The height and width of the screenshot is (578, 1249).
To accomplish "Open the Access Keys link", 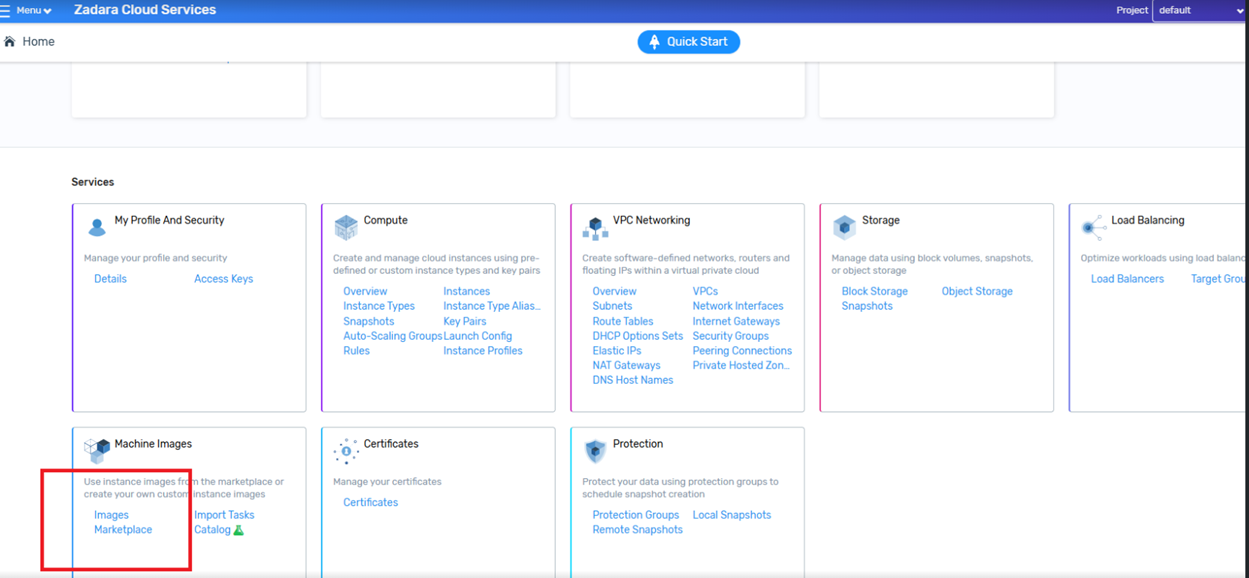I will click(224, 279).
